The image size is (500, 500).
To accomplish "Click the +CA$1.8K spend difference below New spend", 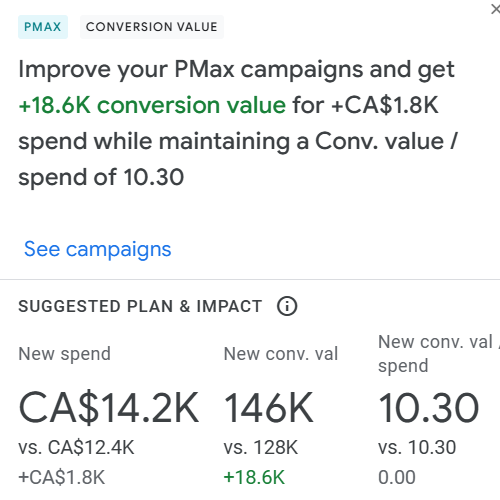I will coord(62,477).
